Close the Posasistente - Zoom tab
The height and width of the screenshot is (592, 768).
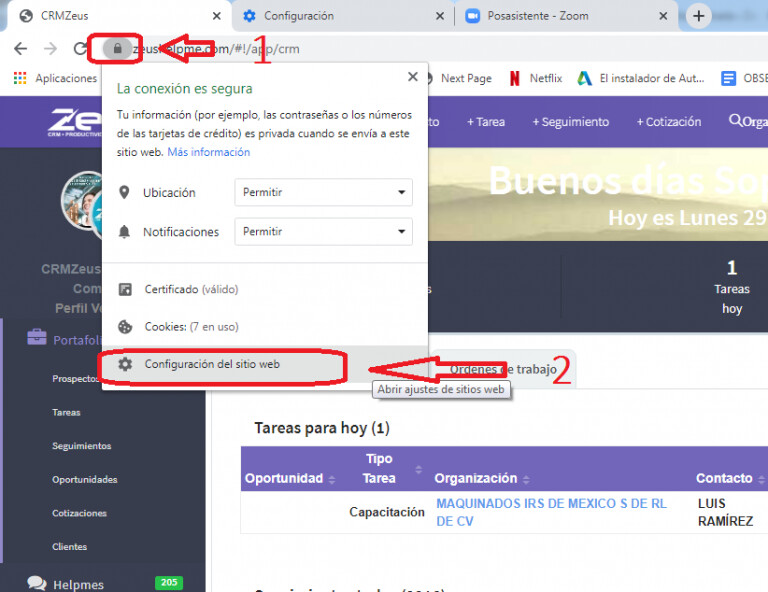pyautogui.click(x=663, y=16)
